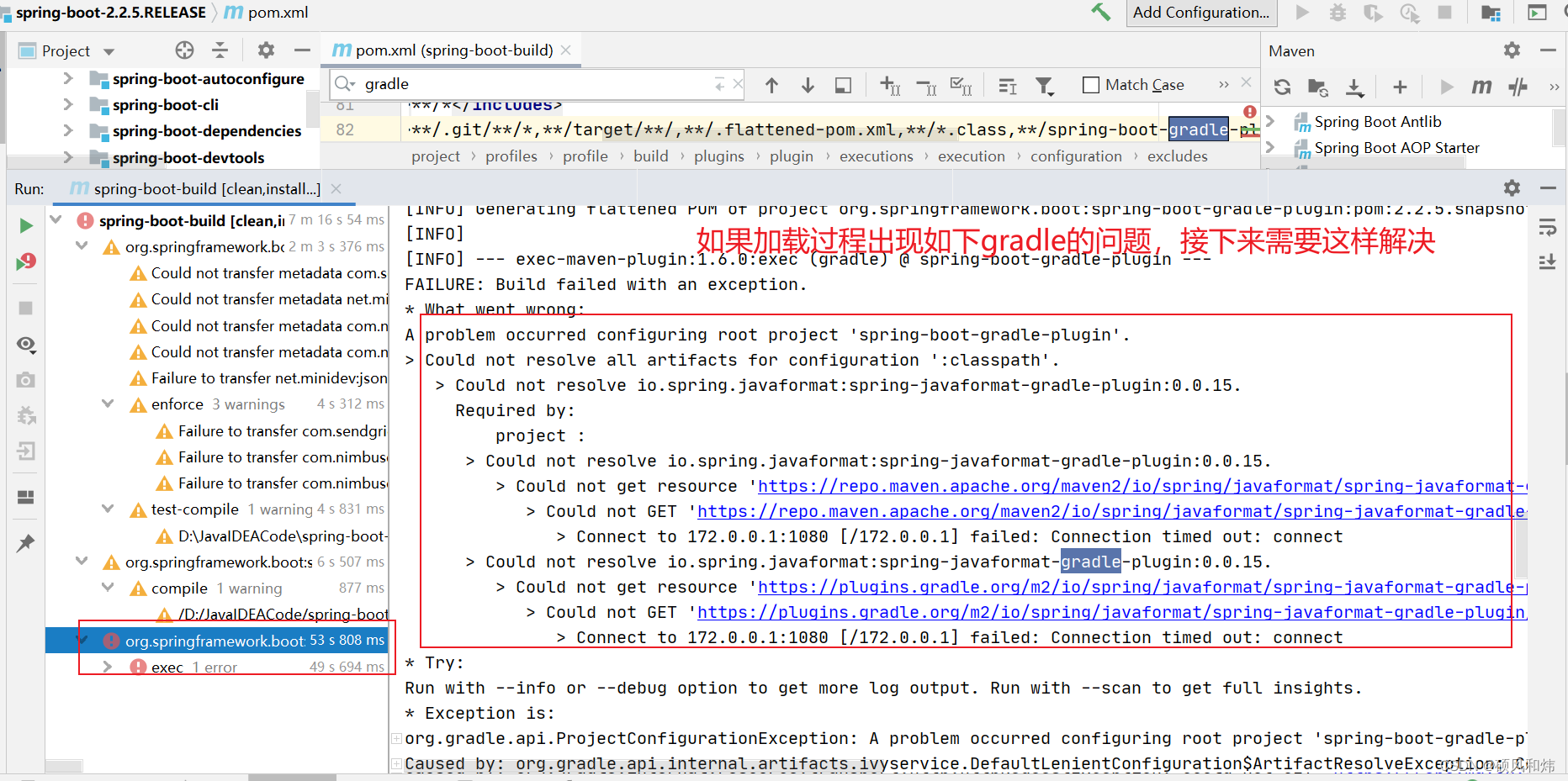Click the console vertical scrollbar
The width and height of the screenshot is (1568, 781).
coord(1521,546)
